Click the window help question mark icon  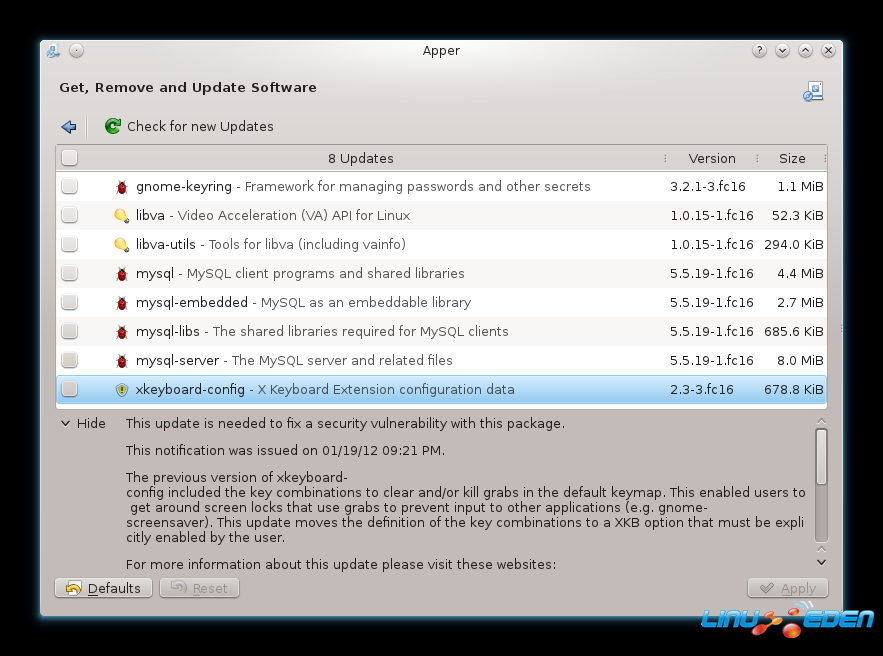point(760,51)
